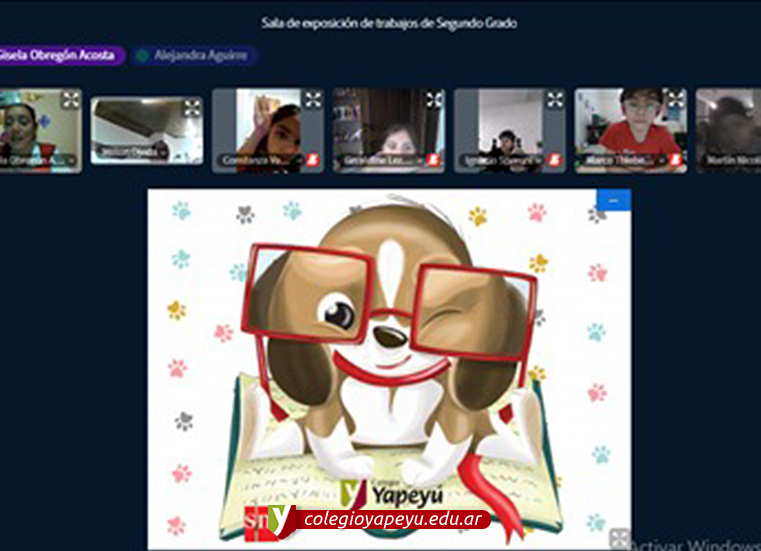Select Martín Nicolás's webcam thumbnail
The height and width of the screenshot is (551, 761).
728,130
